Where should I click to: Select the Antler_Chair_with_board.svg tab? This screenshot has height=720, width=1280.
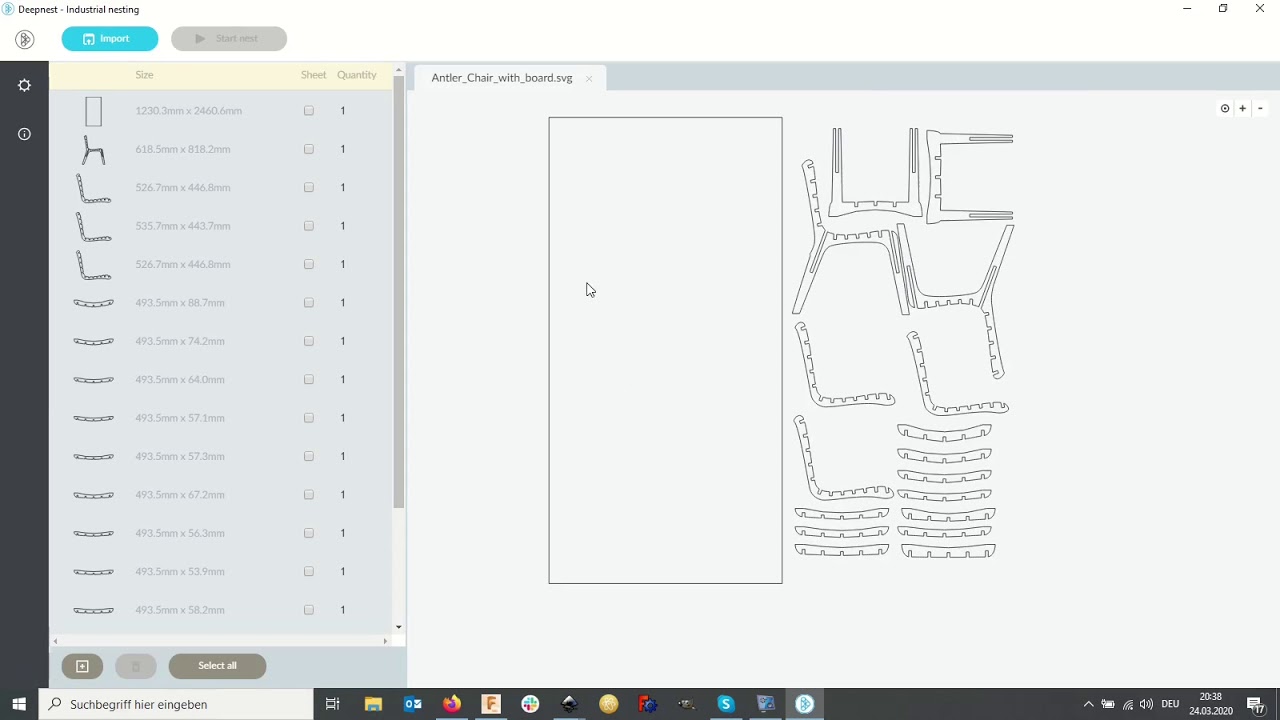[502, 78]
